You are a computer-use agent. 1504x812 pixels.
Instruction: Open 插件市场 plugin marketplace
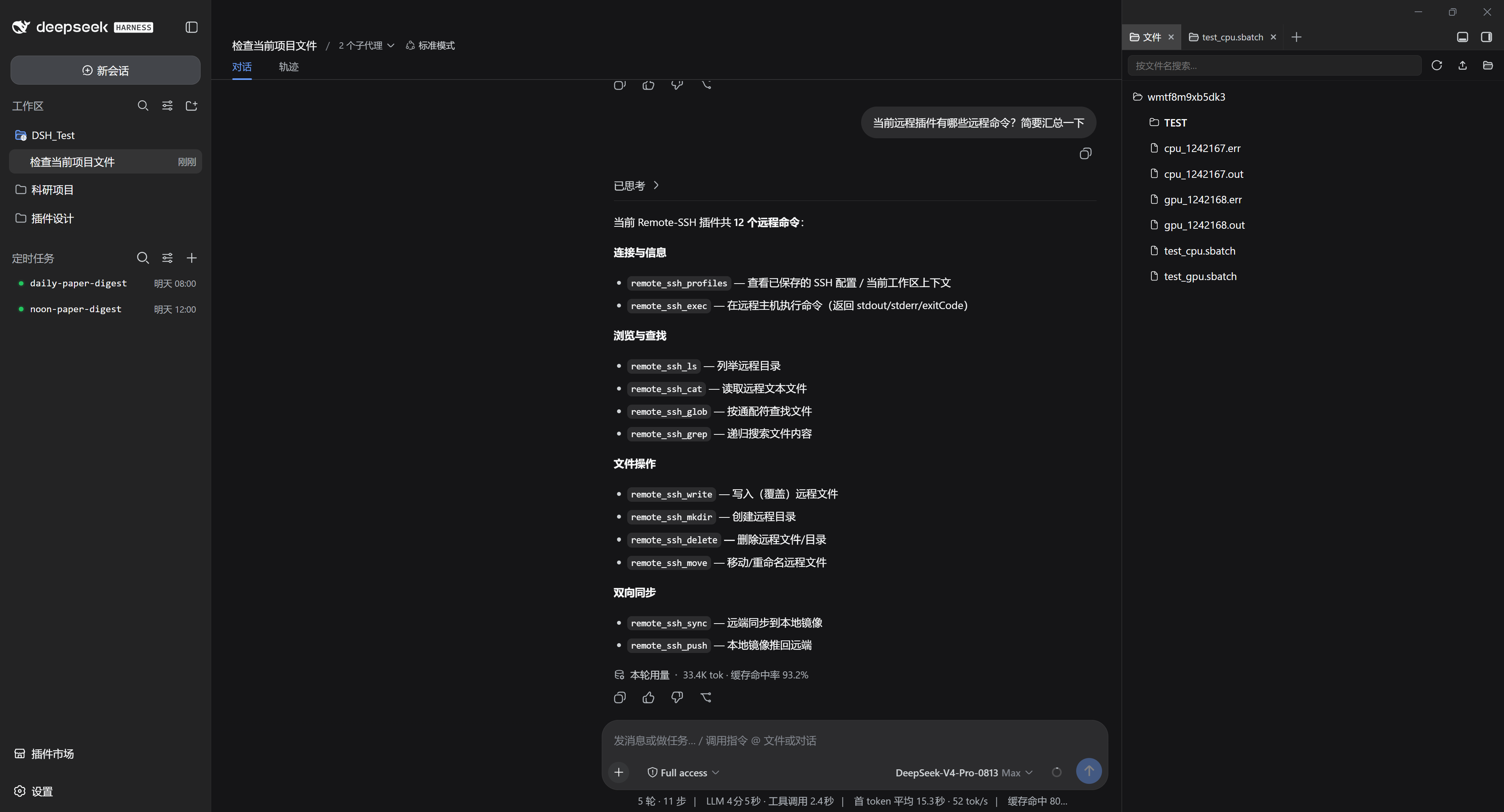44,754
